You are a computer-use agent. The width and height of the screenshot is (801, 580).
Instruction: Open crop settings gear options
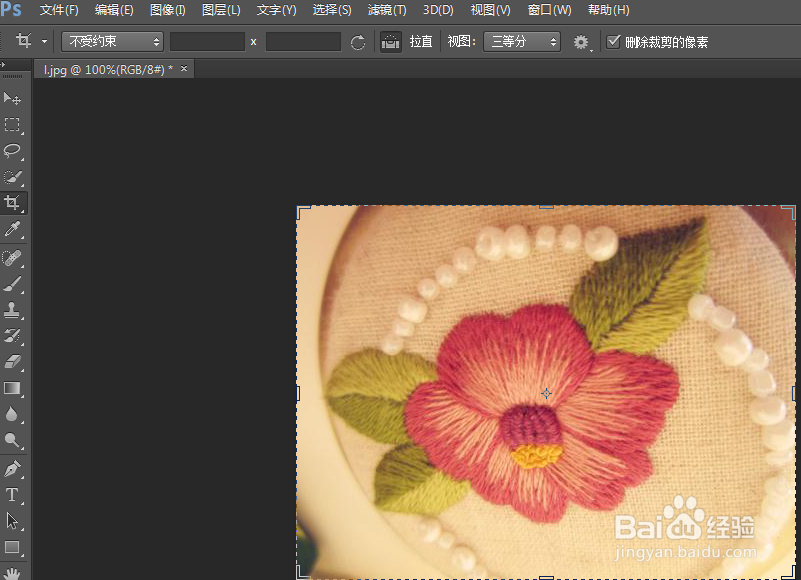tap(581, 42)
